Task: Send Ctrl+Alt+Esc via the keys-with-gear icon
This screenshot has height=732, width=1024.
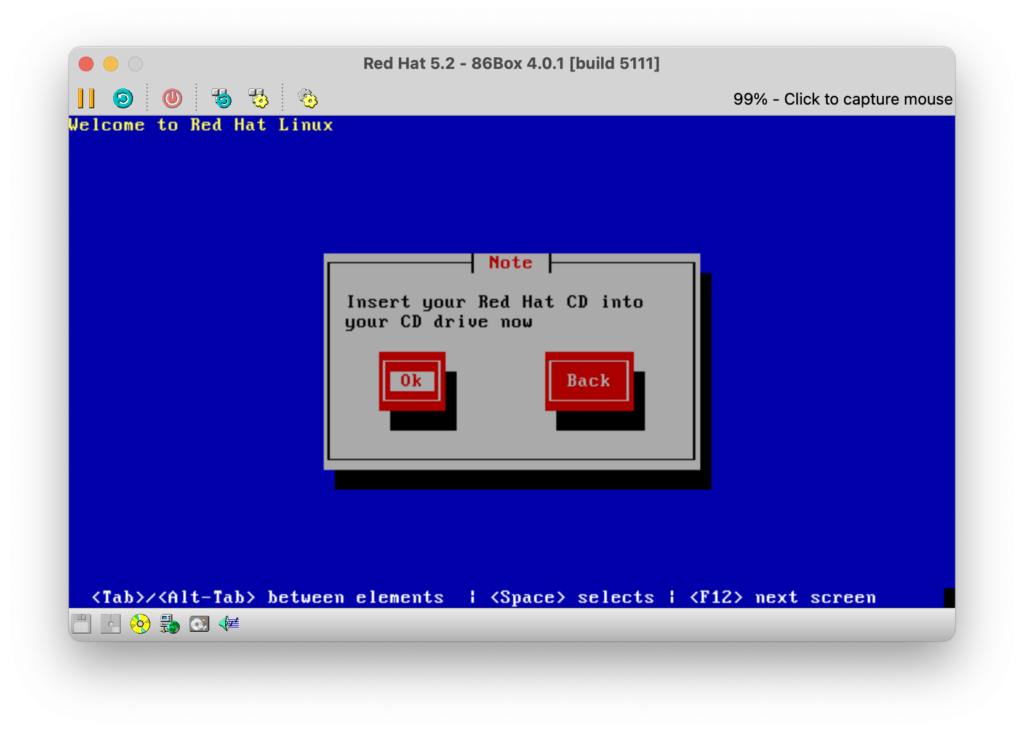Action: [259, 99]
